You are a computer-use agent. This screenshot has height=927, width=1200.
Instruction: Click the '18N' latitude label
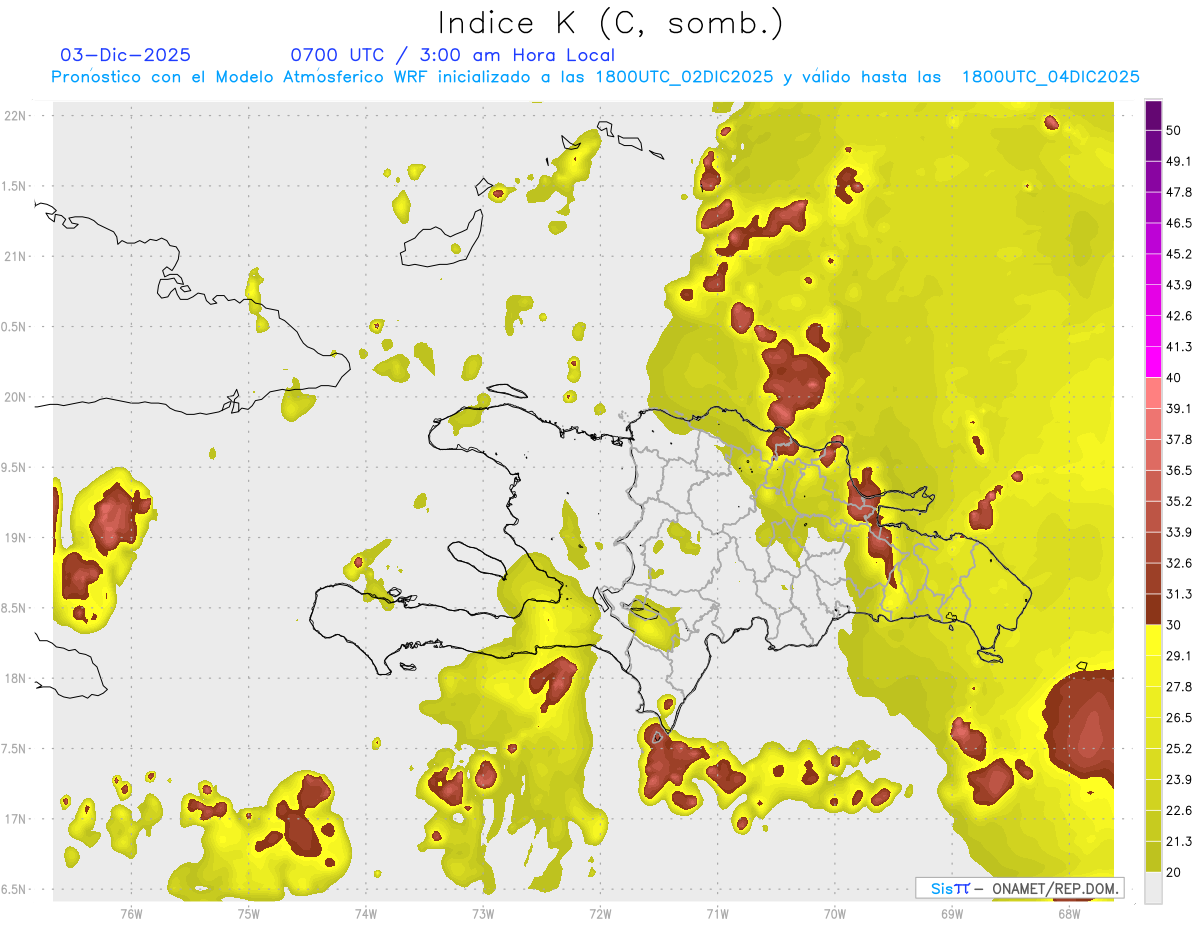click(17, 678)
